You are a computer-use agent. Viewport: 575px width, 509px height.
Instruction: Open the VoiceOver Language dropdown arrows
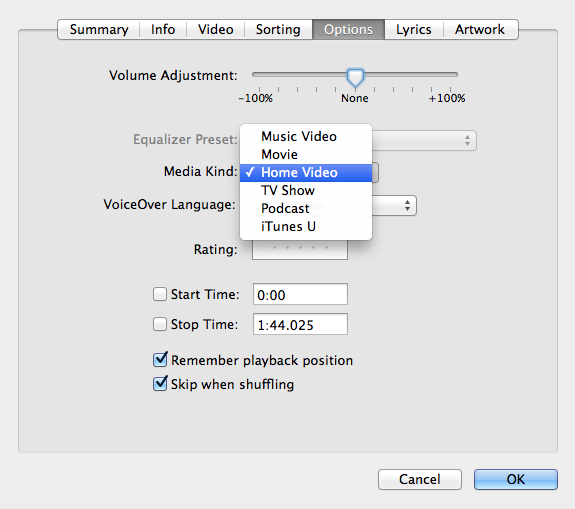(x=407, y=205)
